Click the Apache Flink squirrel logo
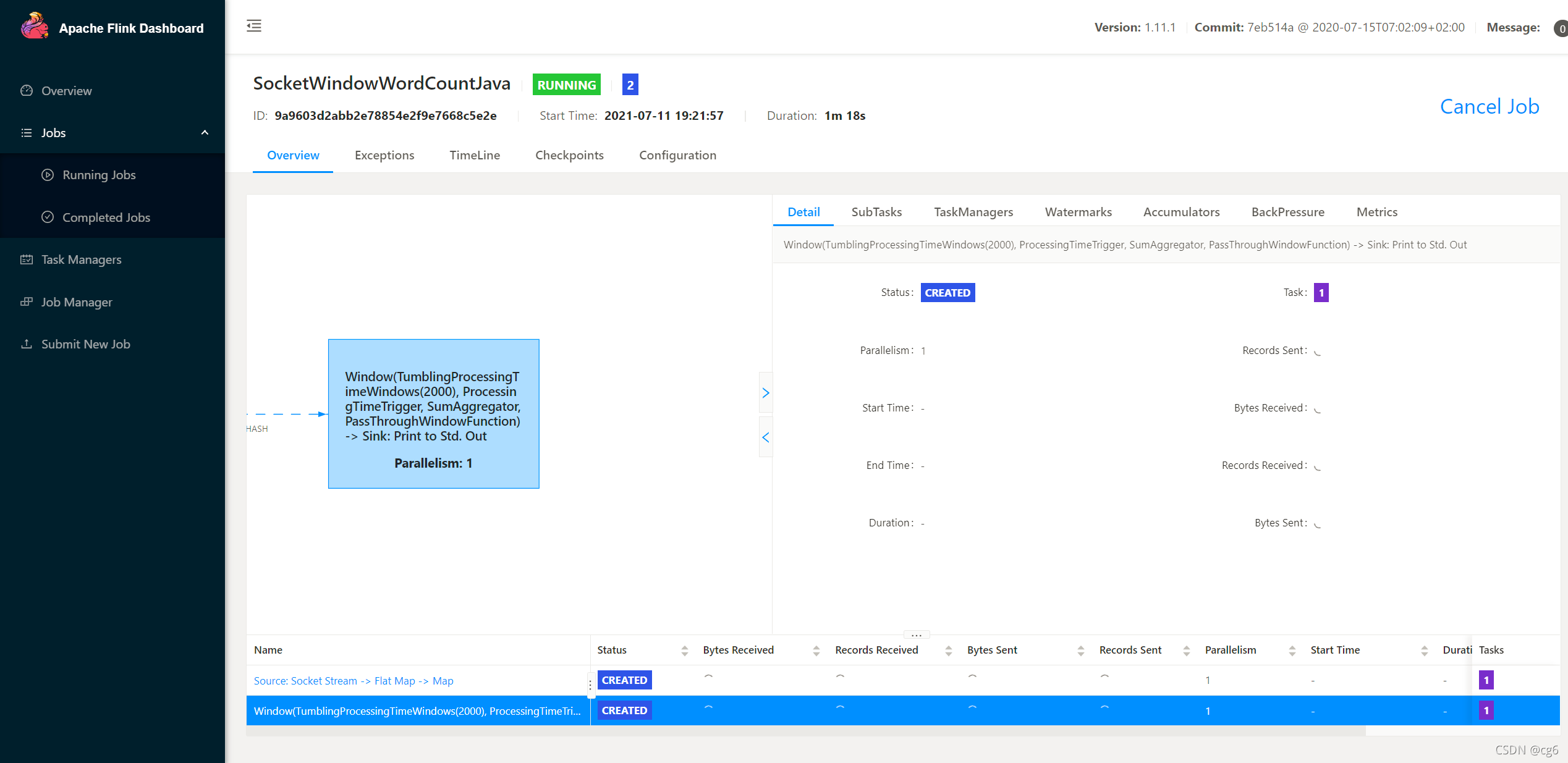This screenshot has width=1568, height=763. (x=35, y=27)
